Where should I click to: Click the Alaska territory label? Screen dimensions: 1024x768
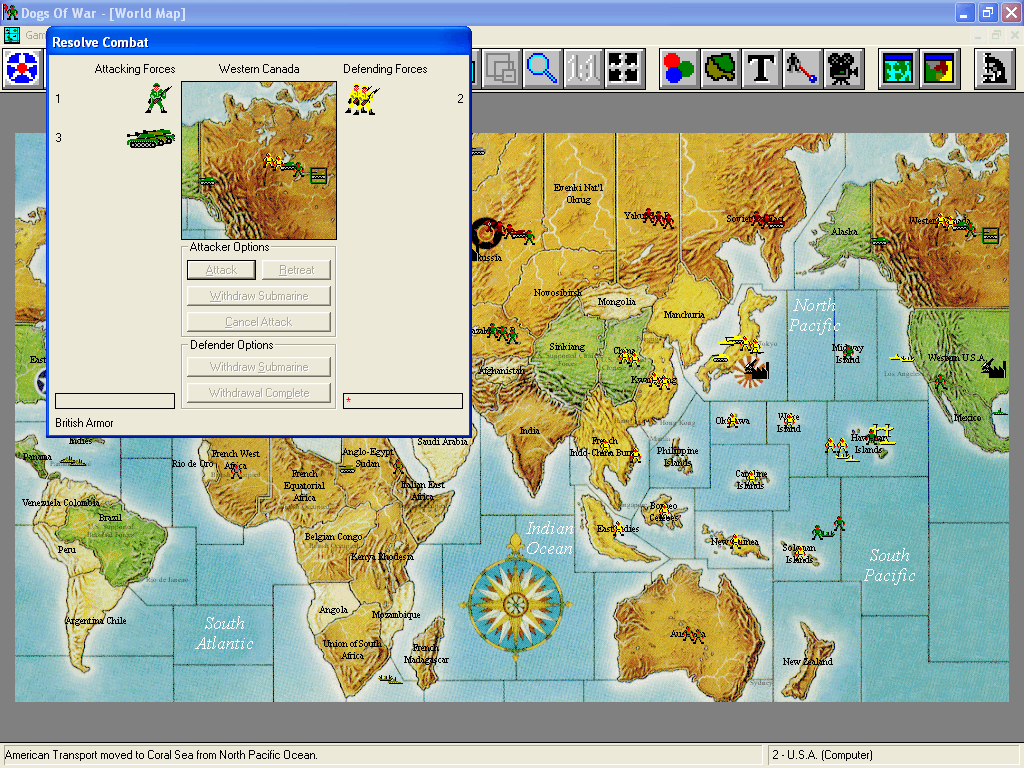(844, 232)
